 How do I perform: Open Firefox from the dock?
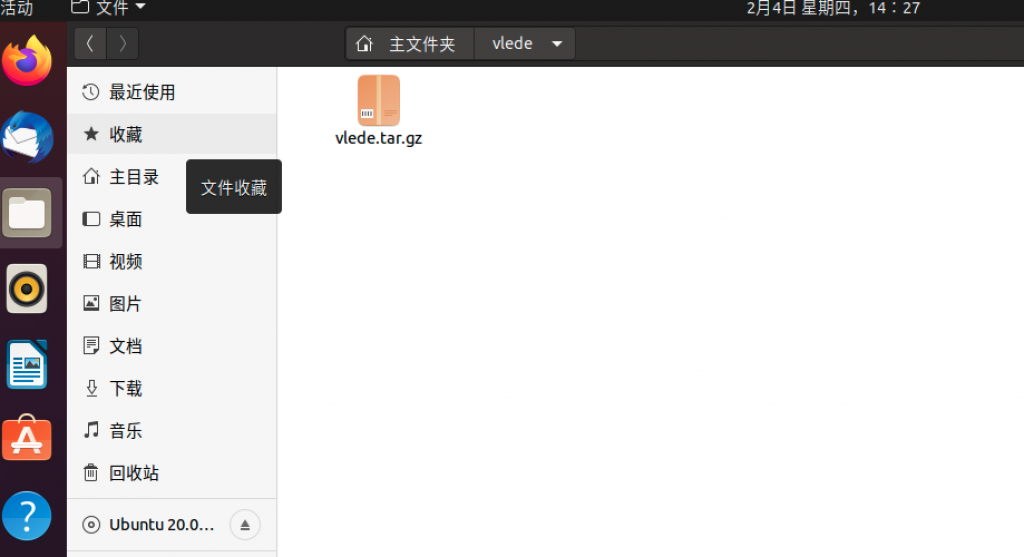27,61
